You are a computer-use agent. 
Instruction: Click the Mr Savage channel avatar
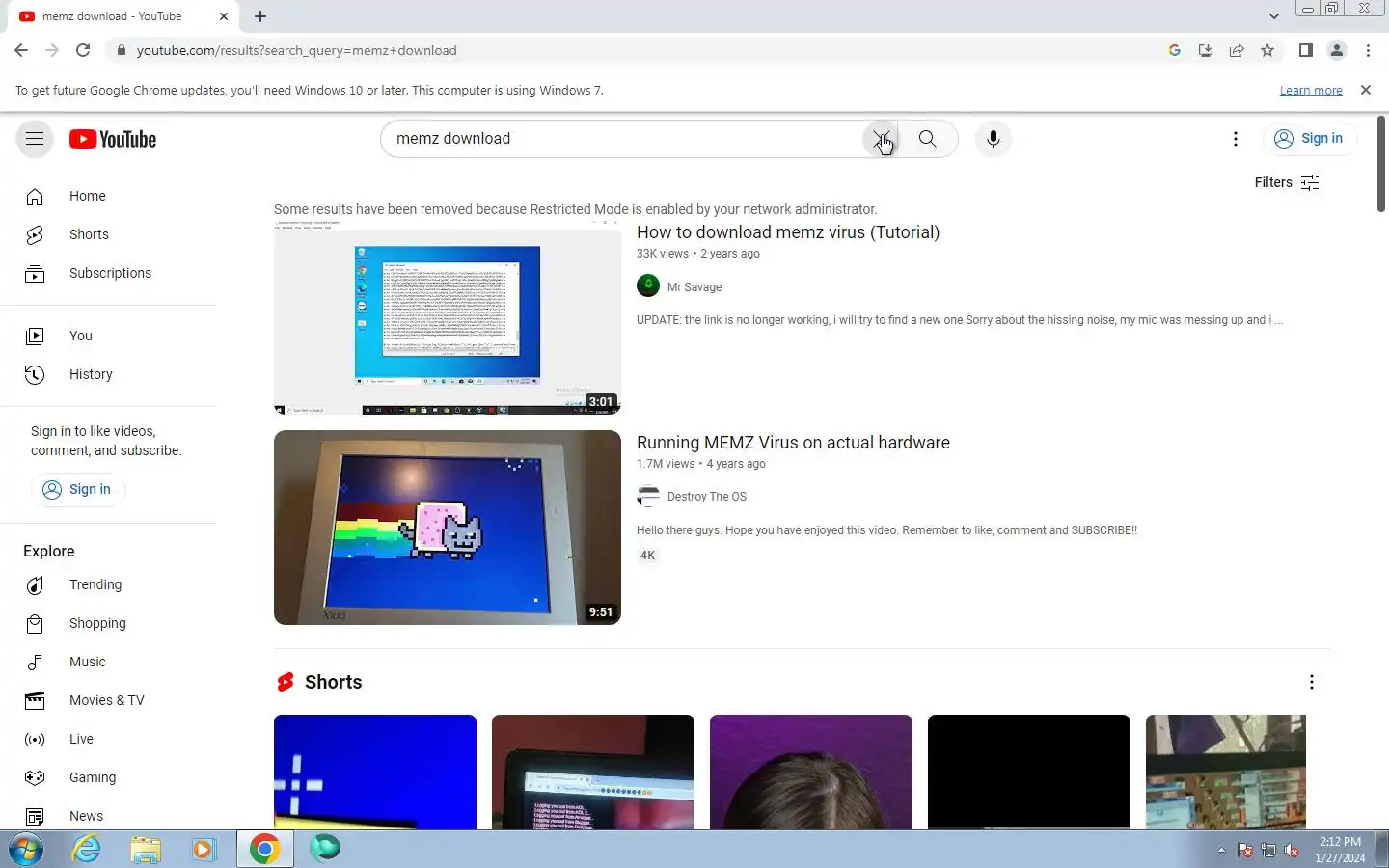[648, 285]
